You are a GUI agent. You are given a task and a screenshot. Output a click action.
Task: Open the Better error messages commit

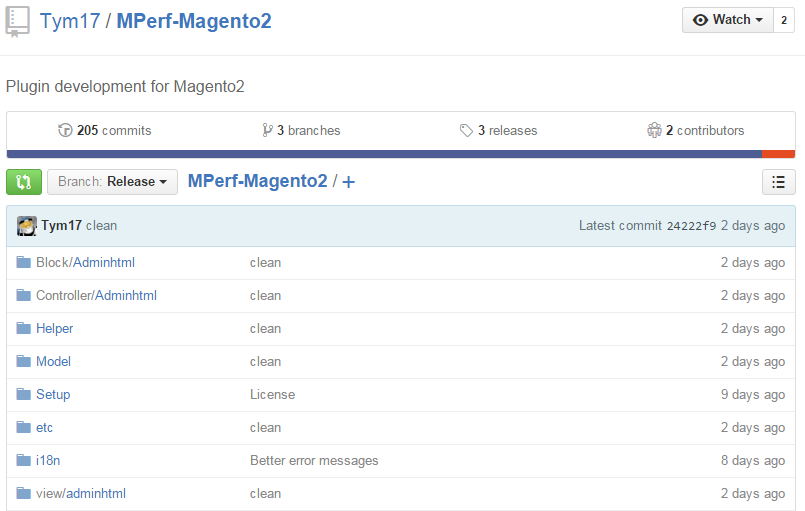click(x=314, y=461)
